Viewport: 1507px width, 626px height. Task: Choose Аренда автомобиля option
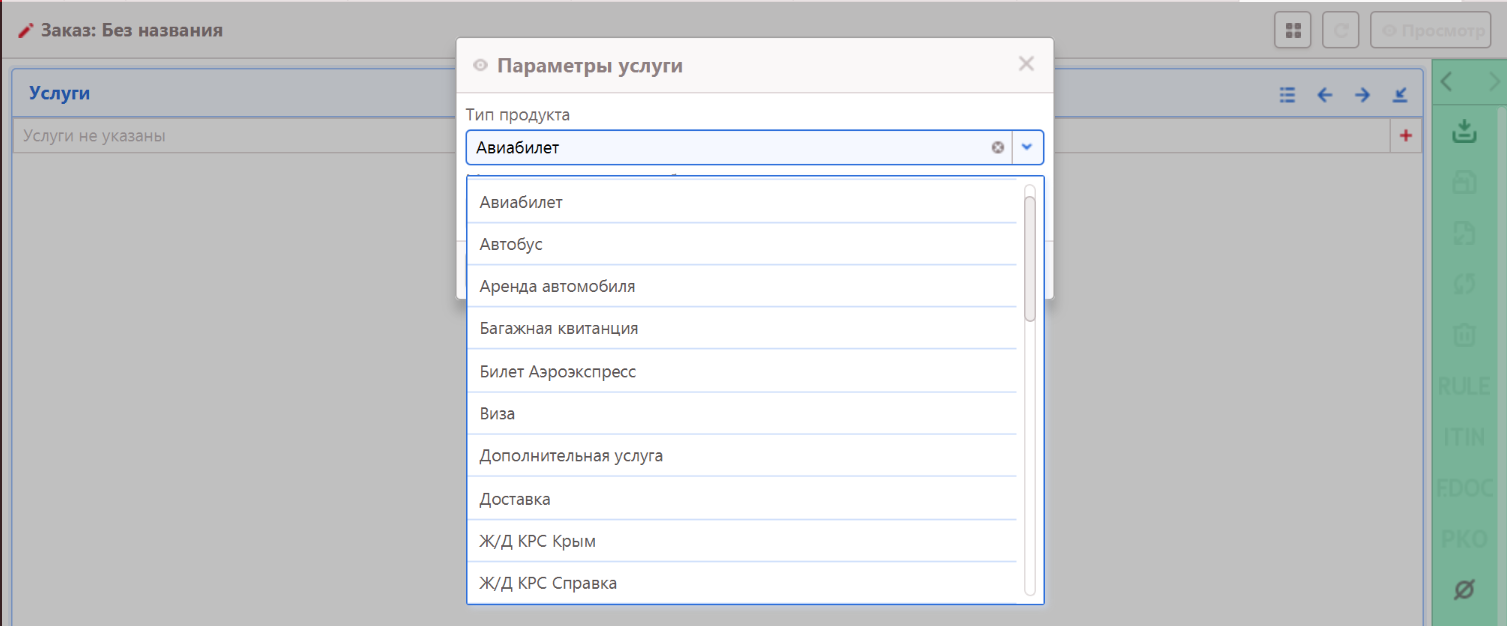[557, 286]
